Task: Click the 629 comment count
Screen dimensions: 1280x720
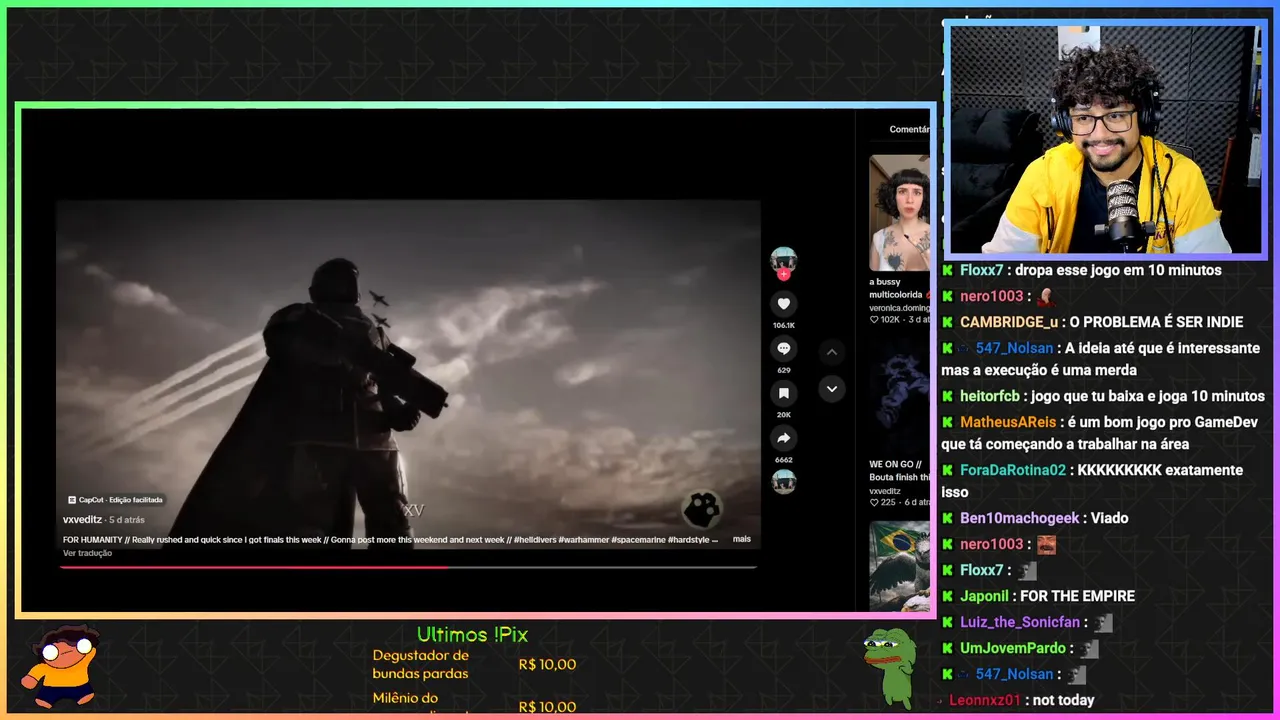Action: tap(784, 370)
